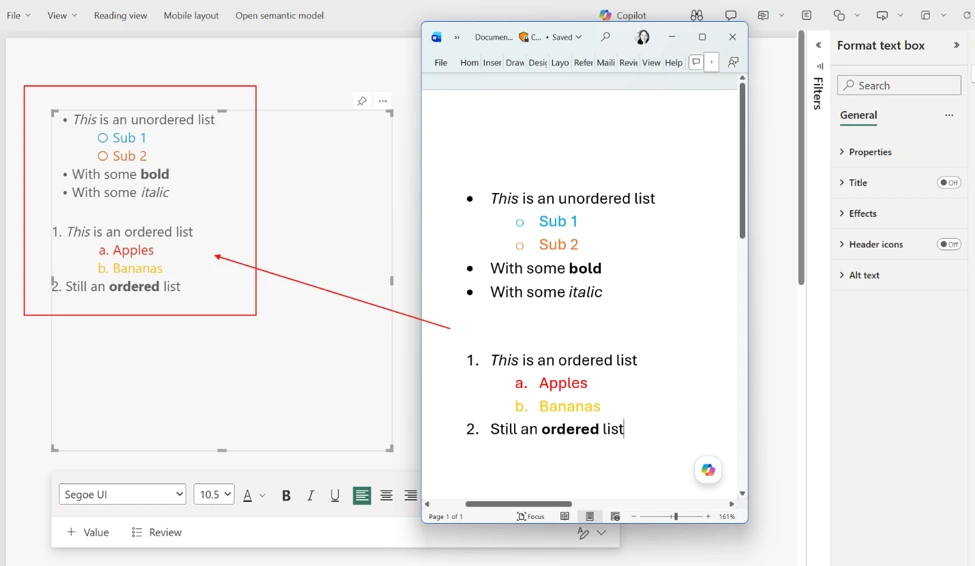The width and height of the screenshot is (975, 566).
Task: Switch Word to Print Layout view
Action: 589,516
